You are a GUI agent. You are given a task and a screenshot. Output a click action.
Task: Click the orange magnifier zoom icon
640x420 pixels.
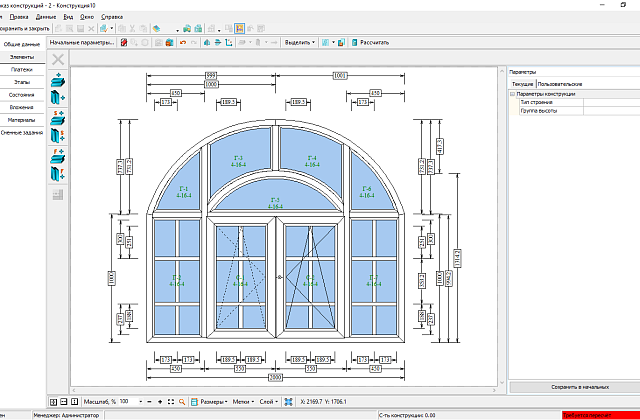[182, 402]
